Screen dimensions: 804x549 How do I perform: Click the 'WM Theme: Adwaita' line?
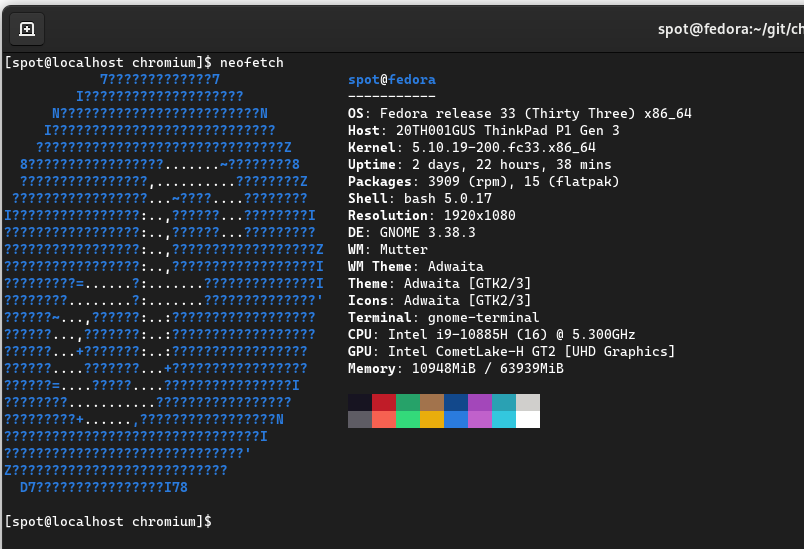coord(416,266)
